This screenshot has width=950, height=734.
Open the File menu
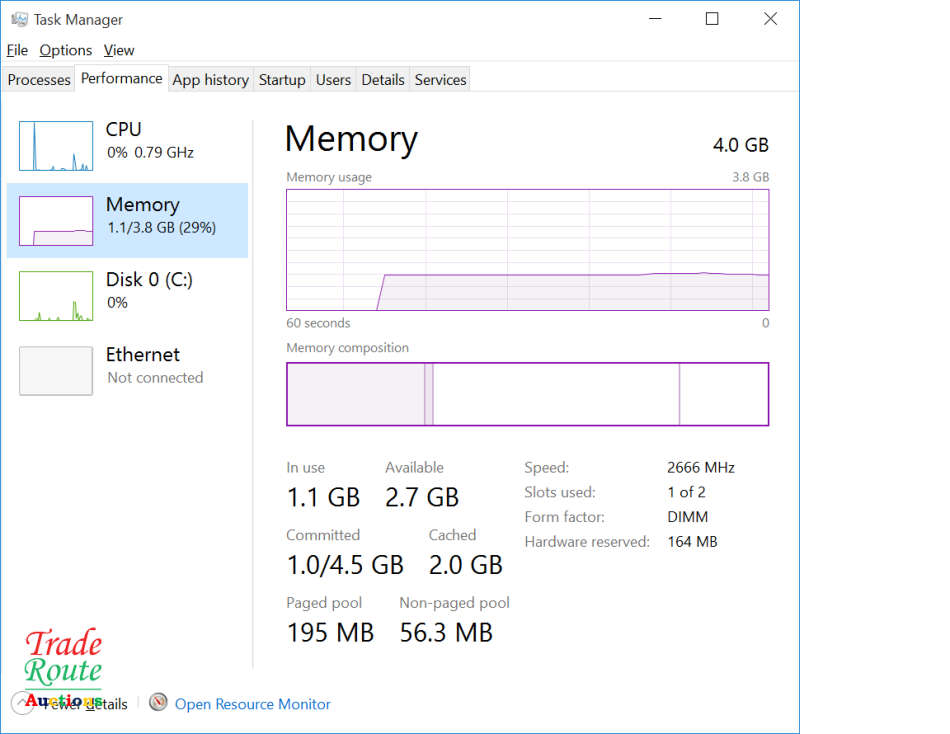tap(17, 50)
